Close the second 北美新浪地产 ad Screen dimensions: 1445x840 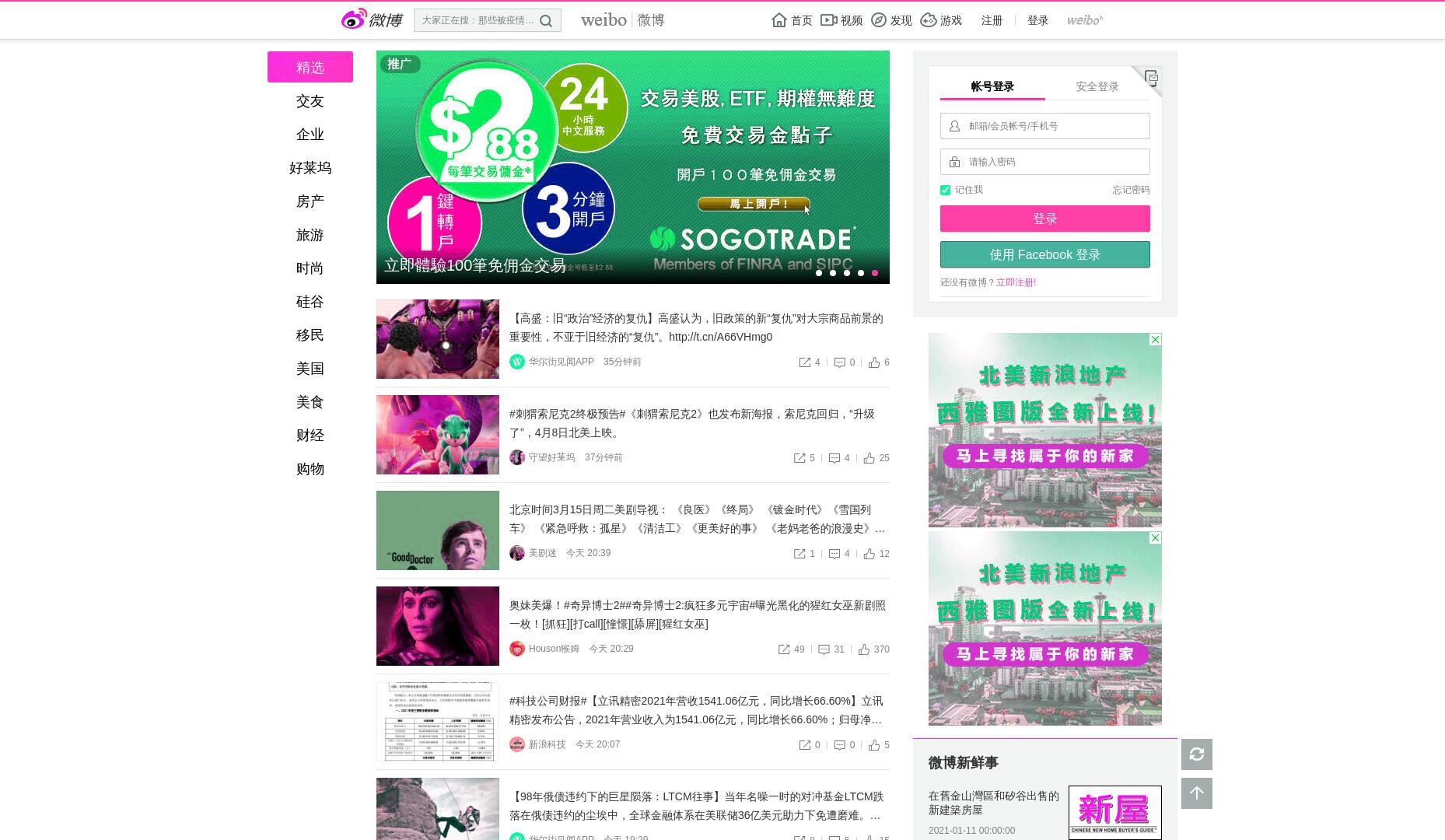[x=1156, y=537]
